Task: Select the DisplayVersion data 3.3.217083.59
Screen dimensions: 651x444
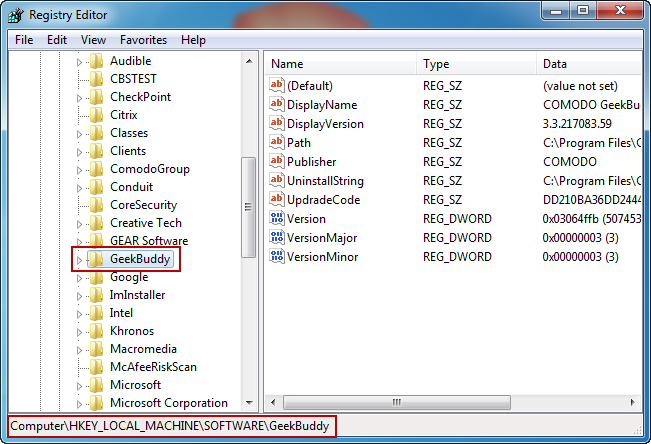Action: [577, 124]
